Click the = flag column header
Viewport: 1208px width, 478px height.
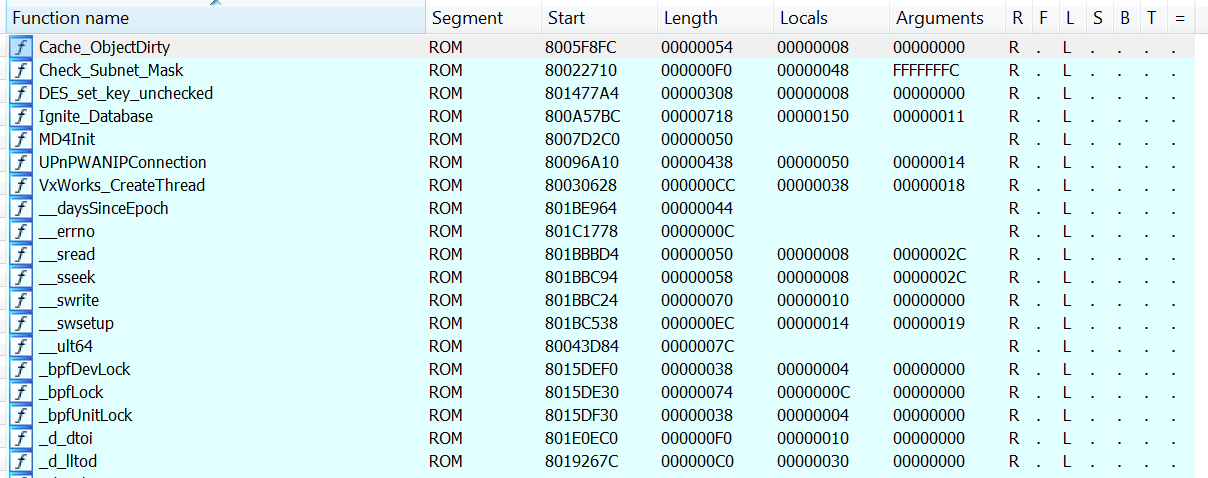click(x=1179, y=18)
